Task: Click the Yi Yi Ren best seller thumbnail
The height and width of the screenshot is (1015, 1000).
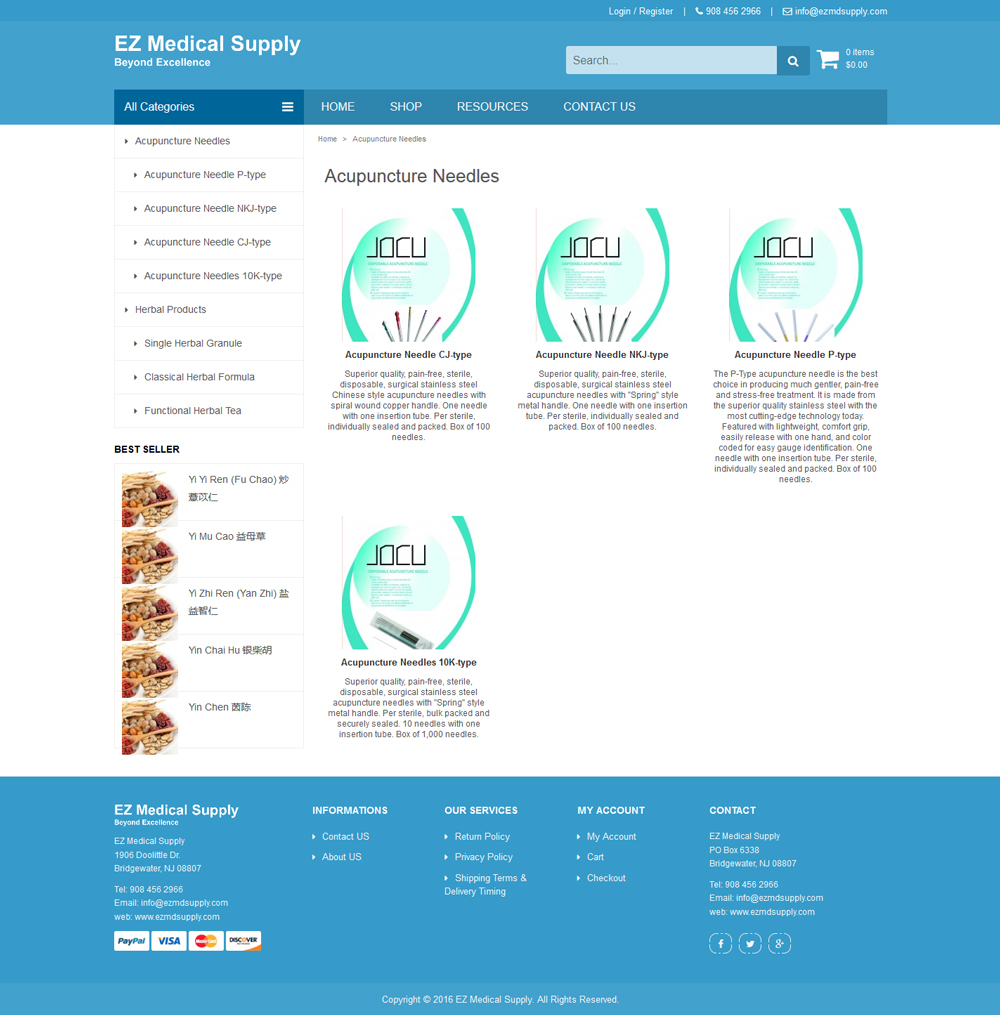Action: pyautogui.click(x=150, y=498)
